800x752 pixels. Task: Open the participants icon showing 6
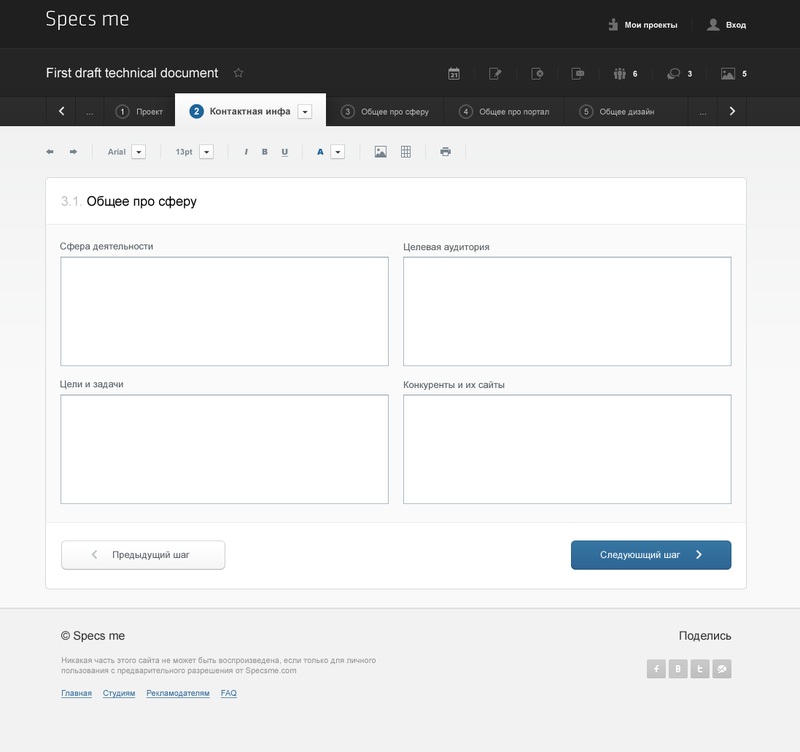pyautogui.click(x=619, y=74)
